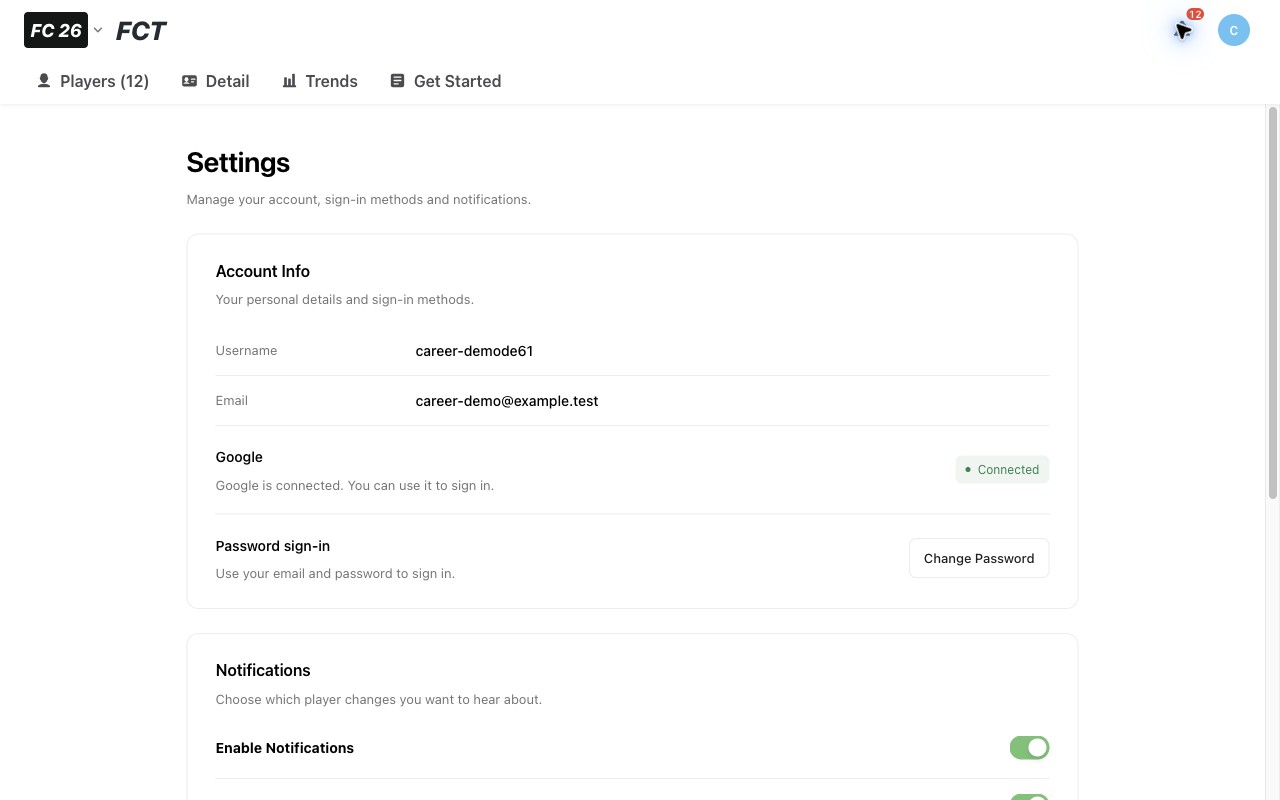Click the Password sign-in label

click(x=273, y=546)
